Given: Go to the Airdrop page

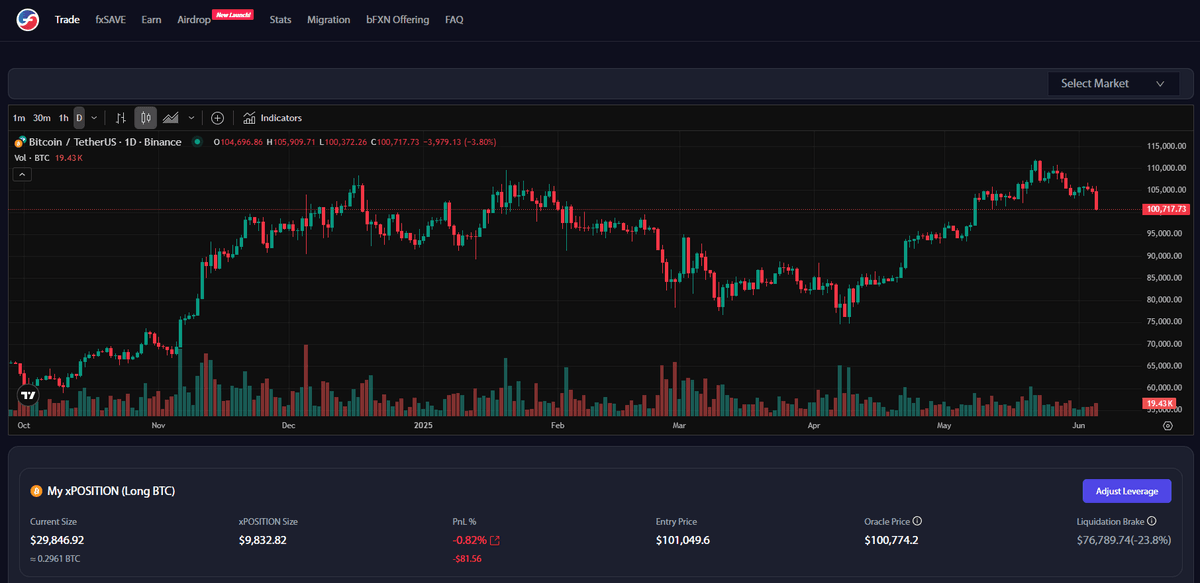Looking at the screenshot, I should (x=194, y=20).
